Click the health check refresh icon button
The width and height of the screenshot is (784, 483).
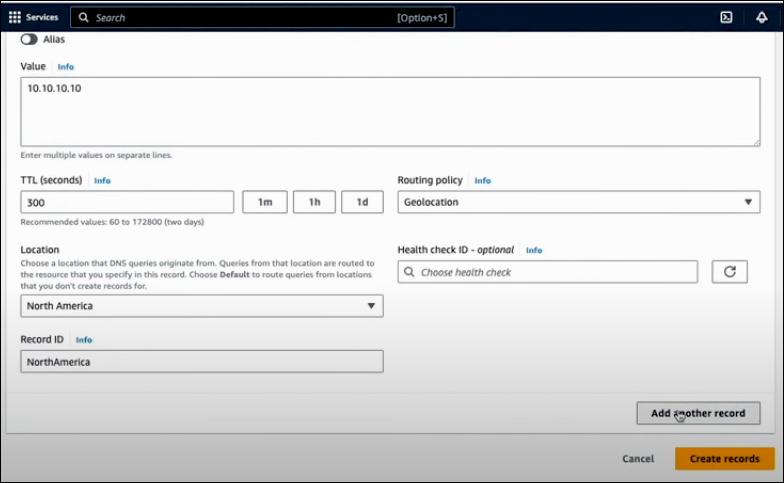pos(729,272)
